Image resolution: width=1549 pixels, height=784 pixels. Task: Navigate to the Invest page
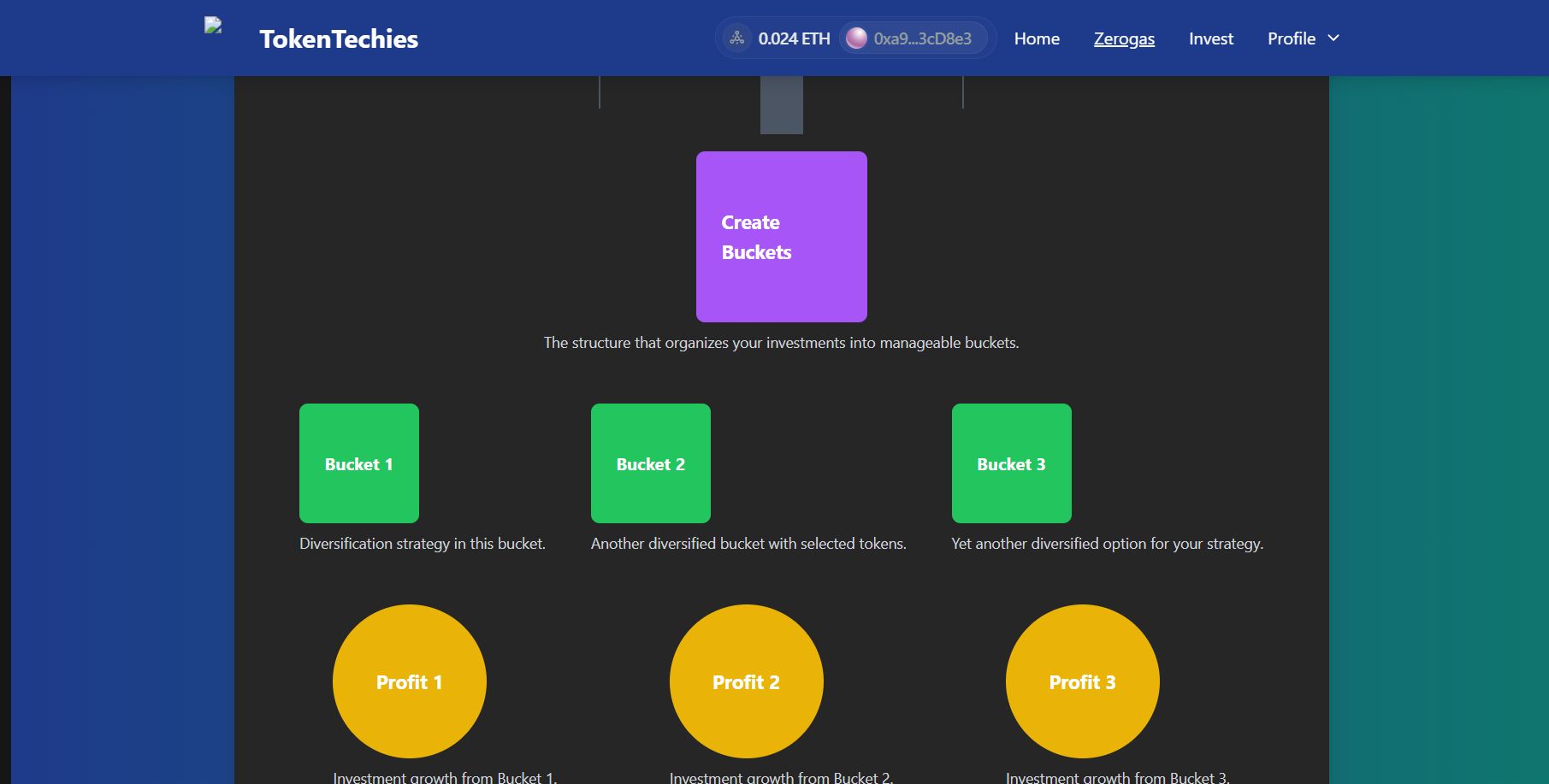pos(1211,38)
